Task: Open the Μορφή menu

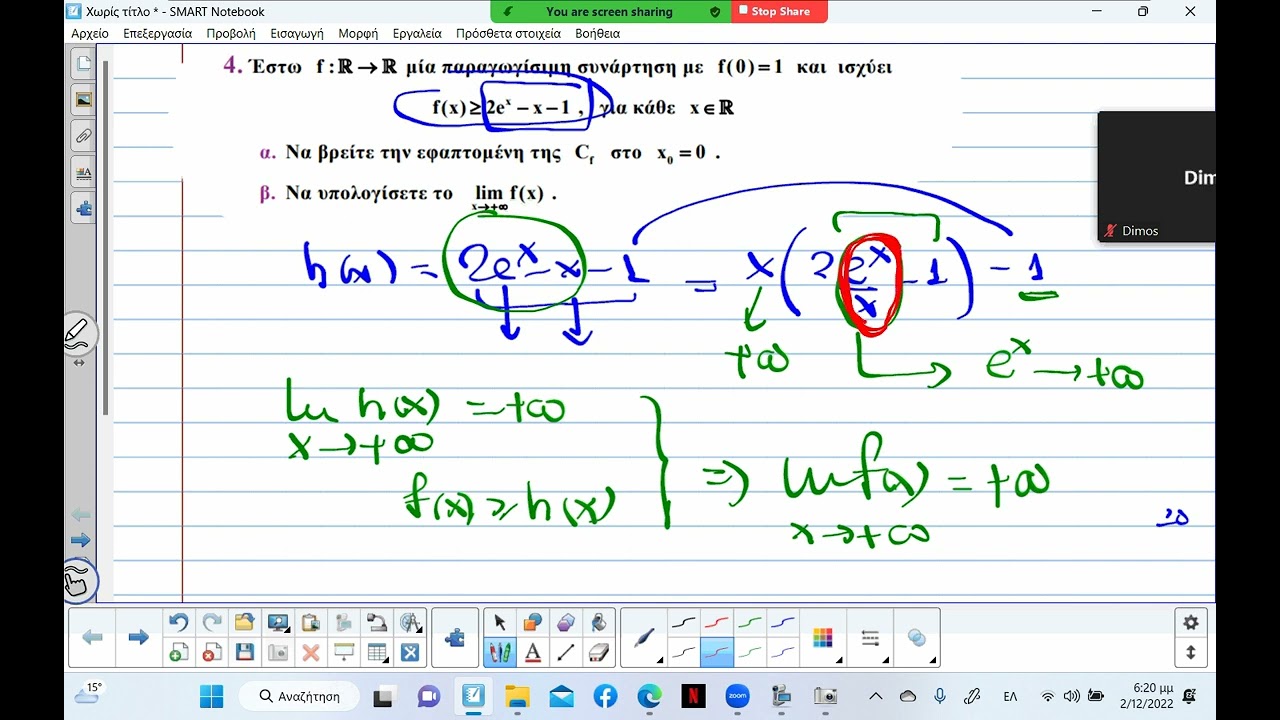Action: [x=358, y=33]
